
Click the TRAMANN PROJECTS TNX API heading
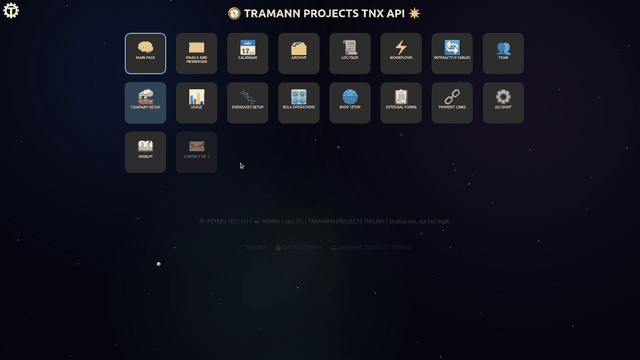coord(324,13)
